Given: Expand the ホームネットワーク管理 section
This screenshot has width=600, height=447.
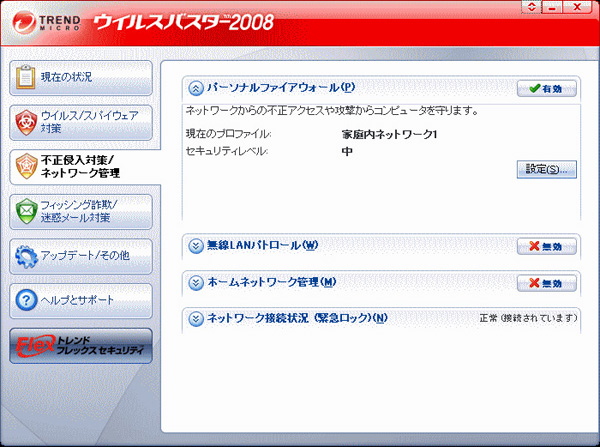Looking at the screenshot, I should [x=196, y=283].
